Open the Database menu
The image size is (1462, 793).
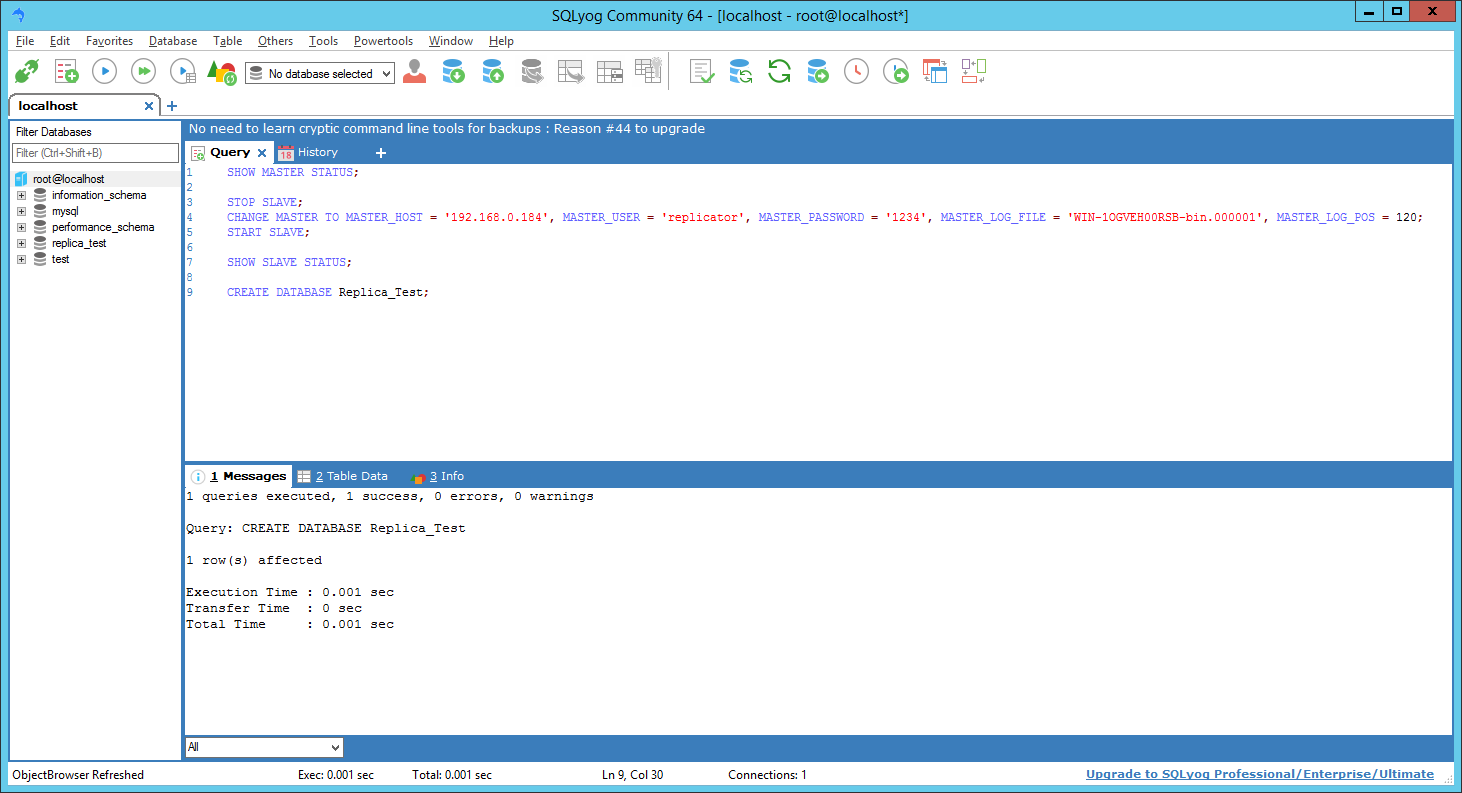click(173, 41)
